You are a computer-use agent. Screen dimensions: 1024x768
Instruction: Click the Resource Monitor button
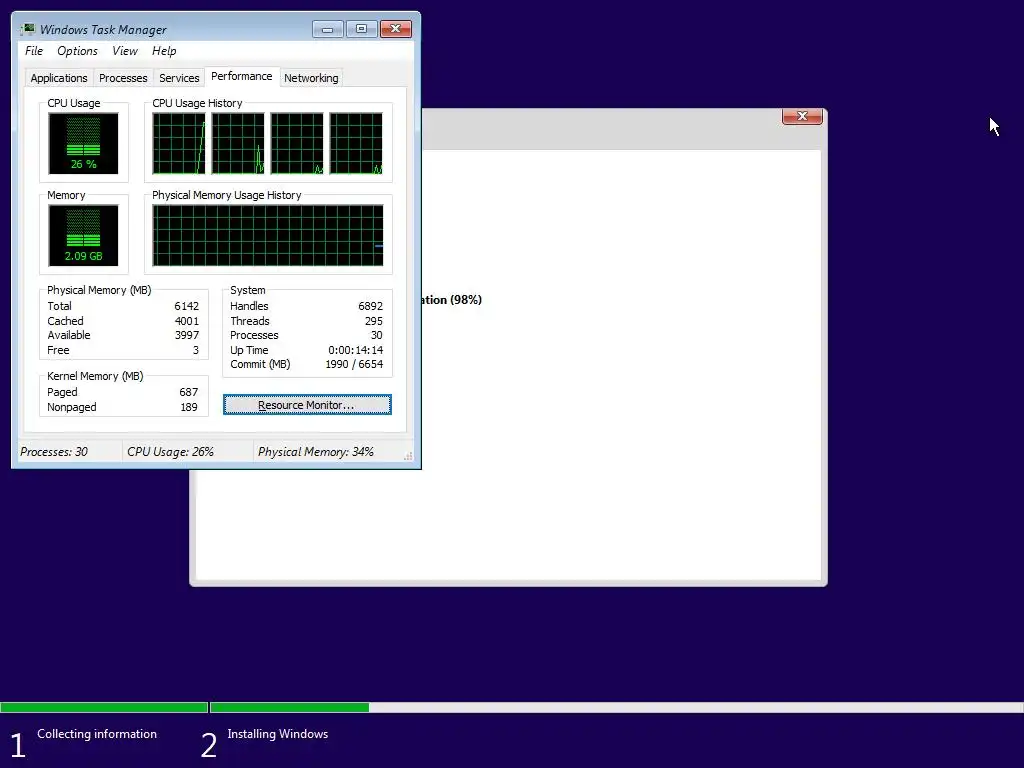coord(307,405)
